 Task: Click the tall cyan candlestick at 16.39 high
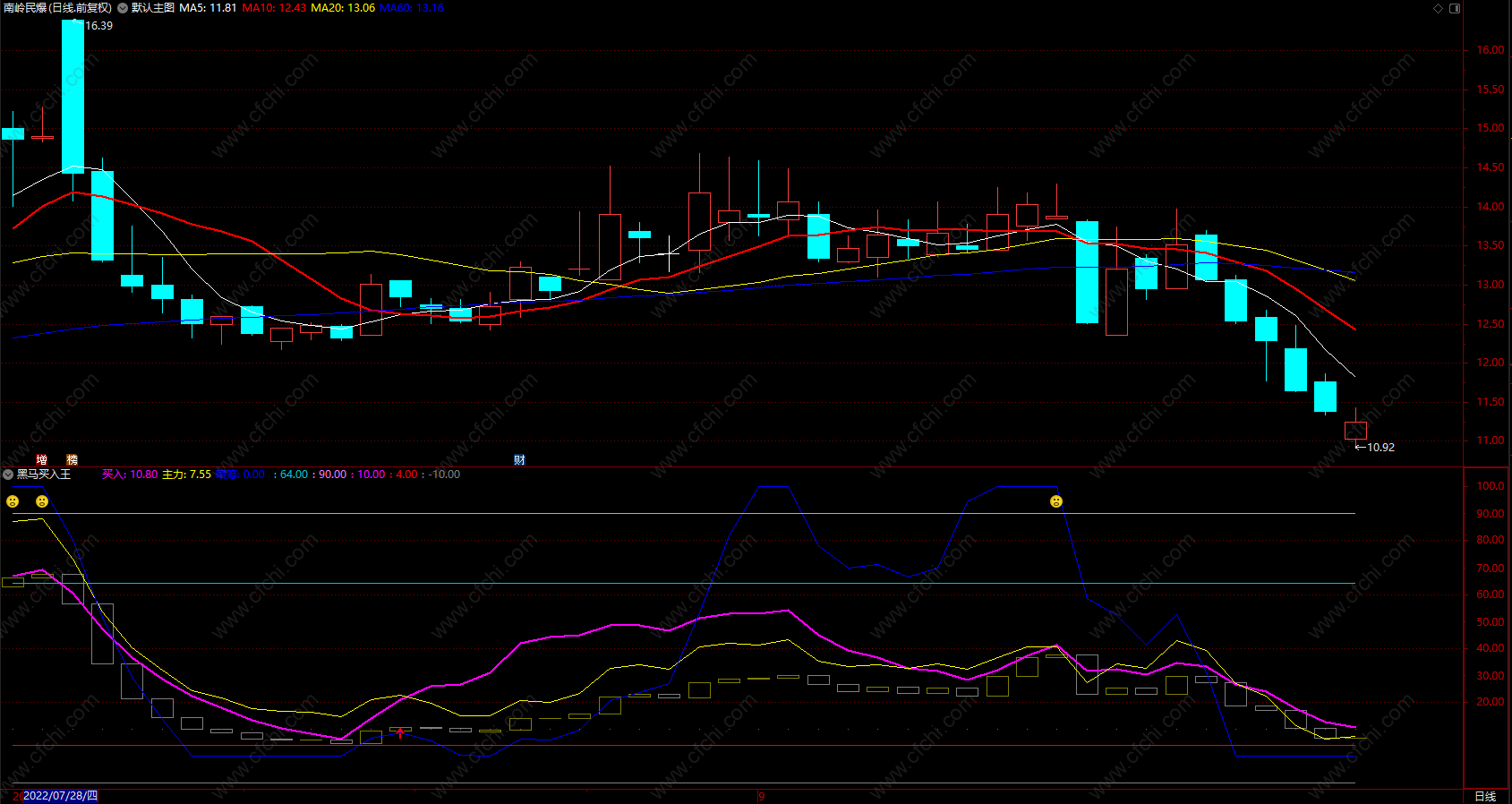[x=73, y=94]
